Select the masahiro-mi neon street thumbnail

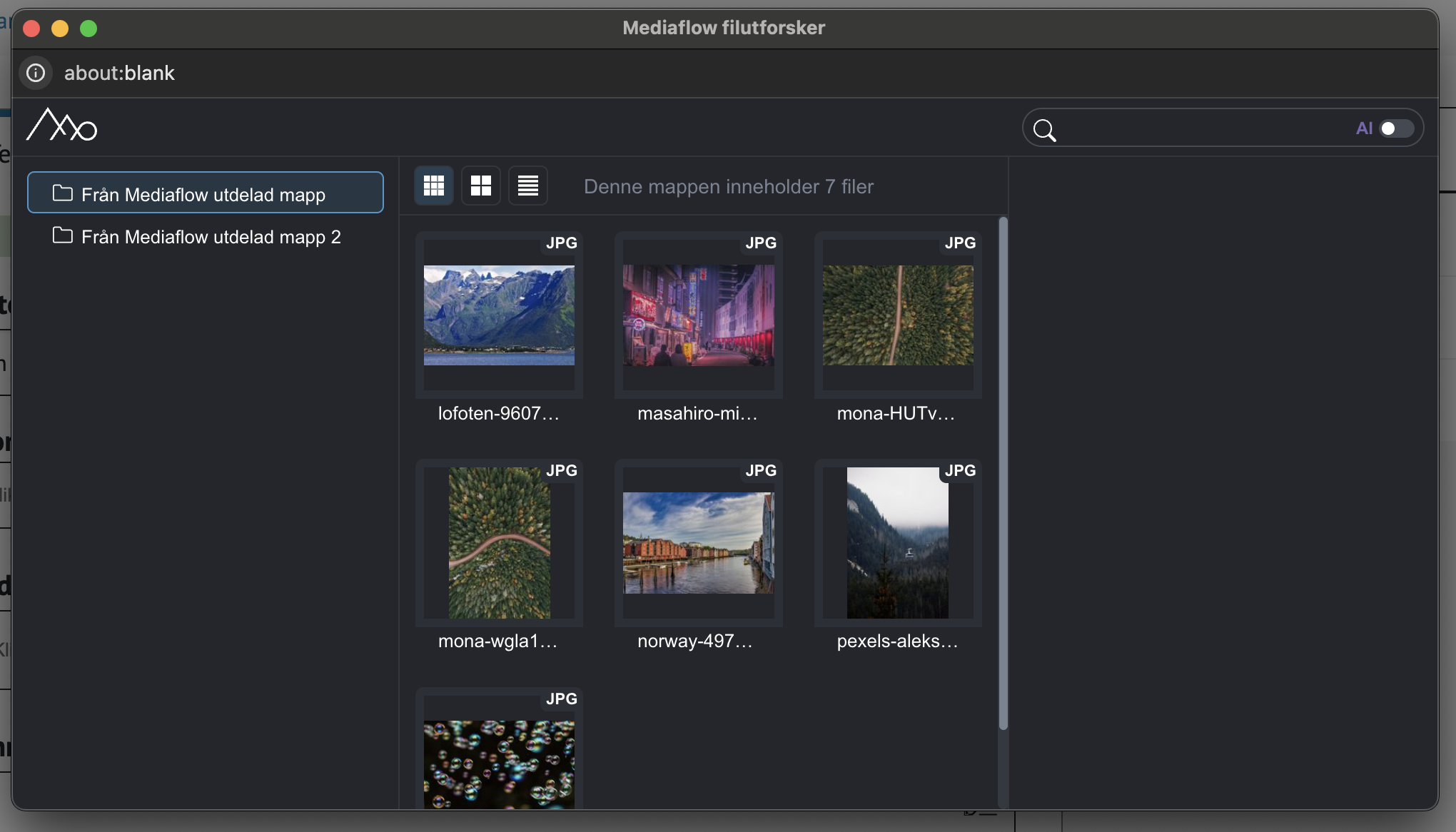coord(698,315)
